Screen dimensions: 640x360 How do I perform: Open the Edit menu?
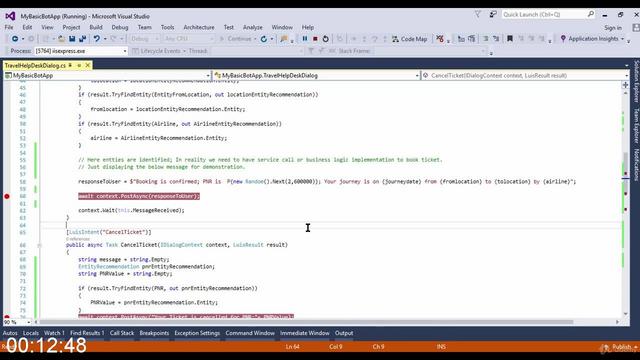pos(27,27)
